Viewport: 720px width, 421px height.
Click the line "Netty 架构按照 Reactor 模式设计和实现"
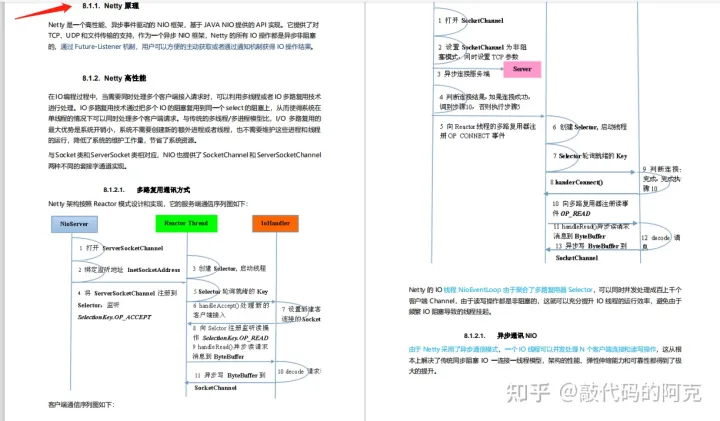click(x=148, y=203)
